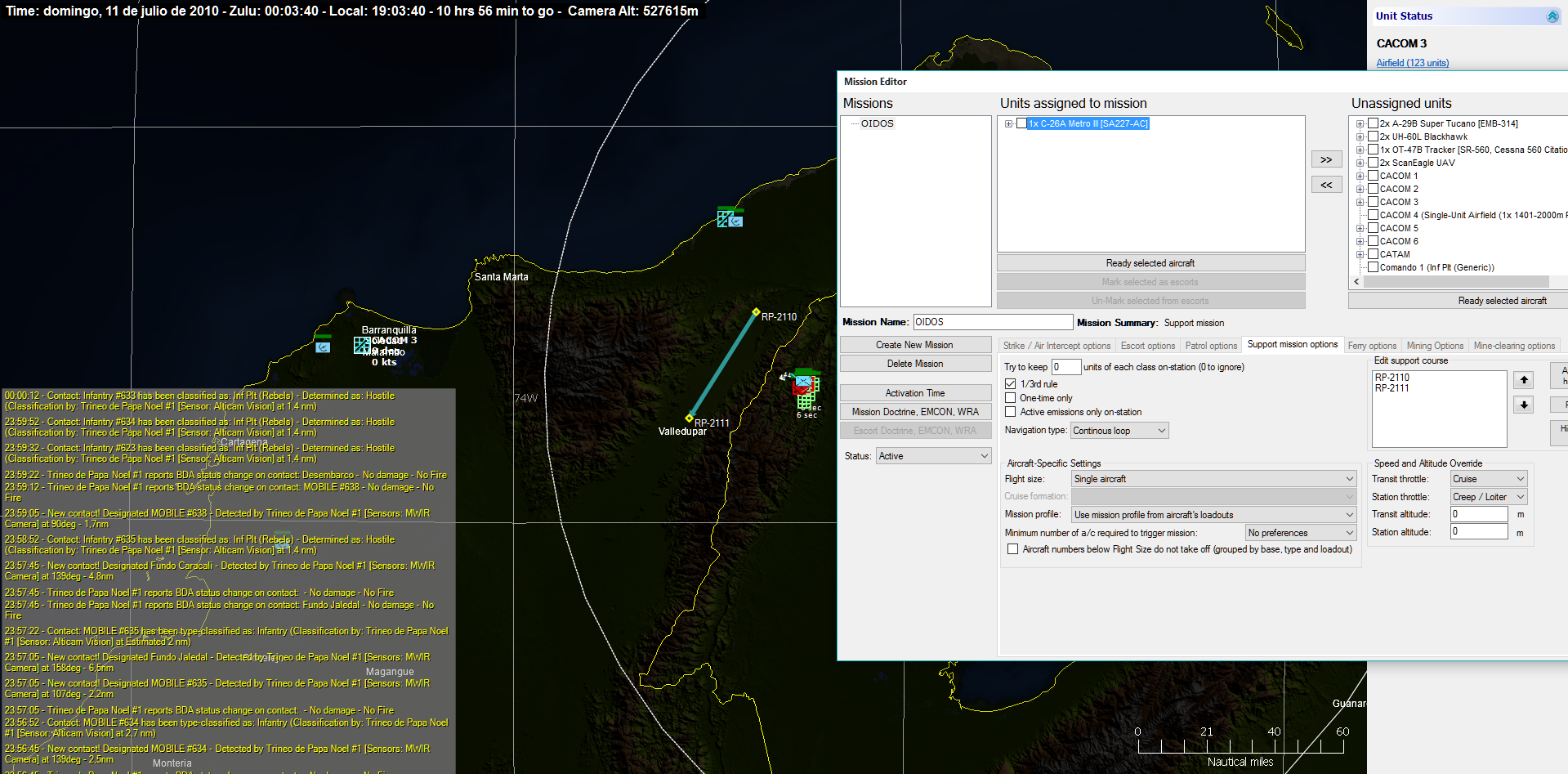Check the CACOM 4 single-unit airfield
The width and height of the screenshot is (1568, 774).
coord(1374,215)
